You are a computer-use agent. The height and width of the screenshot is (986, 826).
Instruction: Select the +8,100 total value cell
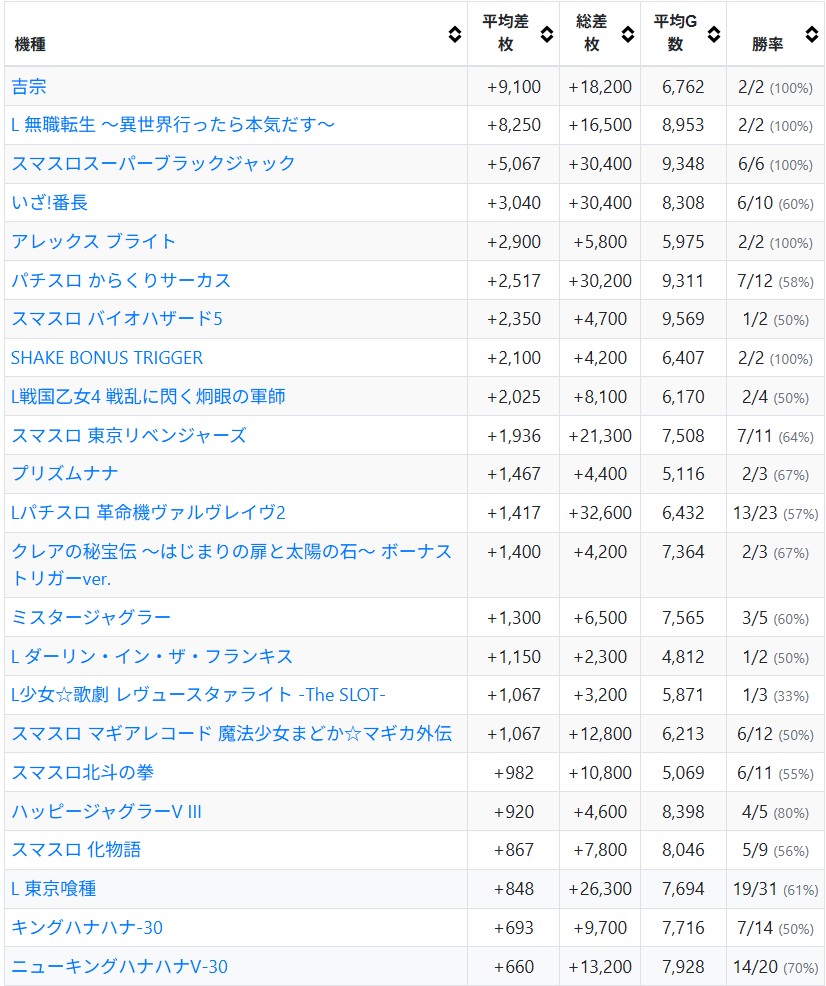[600, 397]
